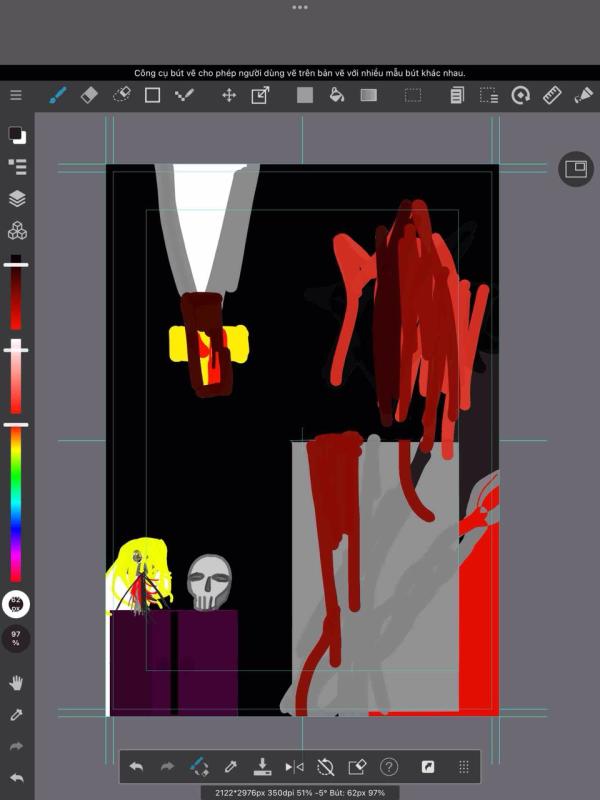This screenshot has height=800, width=600.
Task: Select the Gradient tool
Action: point(369,95)
